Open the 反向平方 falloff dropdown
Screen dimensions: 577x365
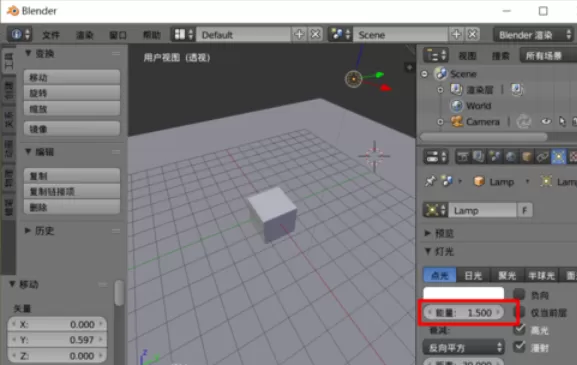point(464,348)
